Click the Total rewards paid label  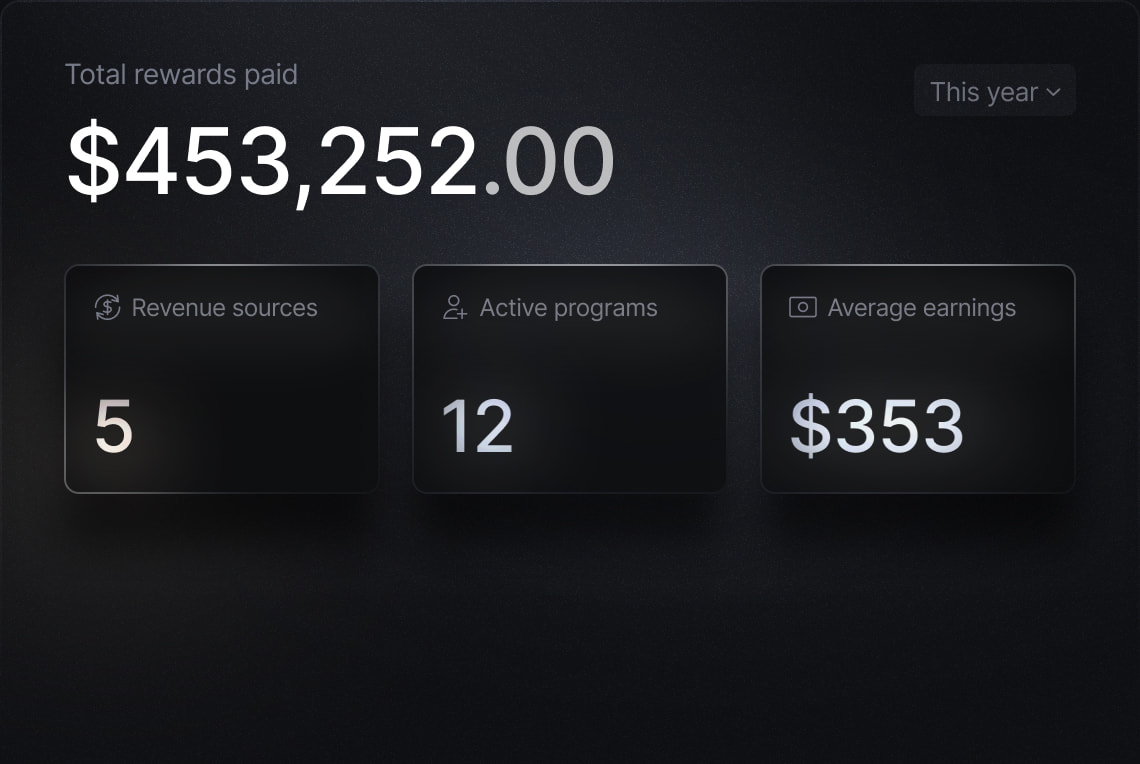[181, 74]
